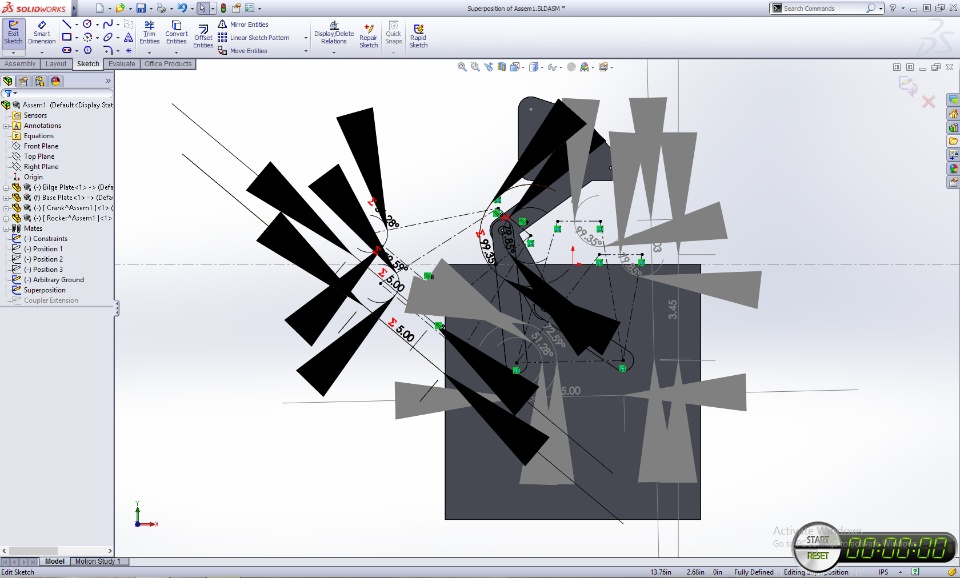Click the horizontal scrollbar of feature tree

click(57, 551)
